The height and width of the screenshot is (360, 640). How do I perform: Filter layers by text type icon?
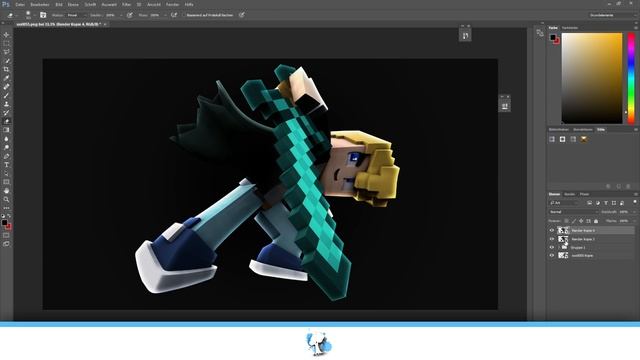coord(606,203)
